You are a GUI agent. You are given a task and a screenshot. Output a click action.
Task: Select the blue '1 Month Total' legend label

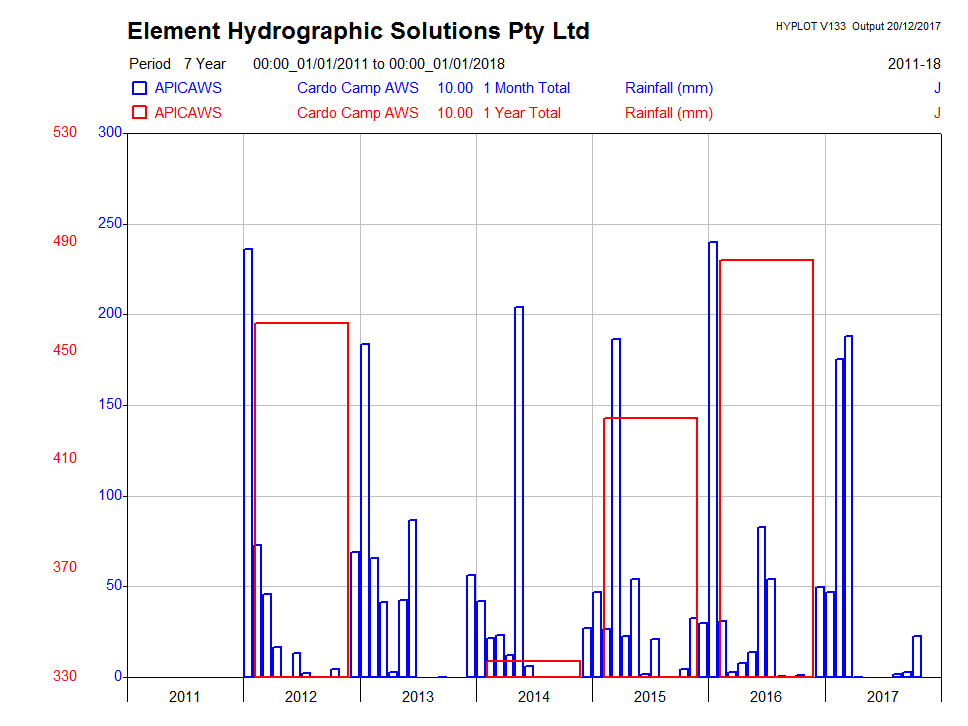(526, 88)
